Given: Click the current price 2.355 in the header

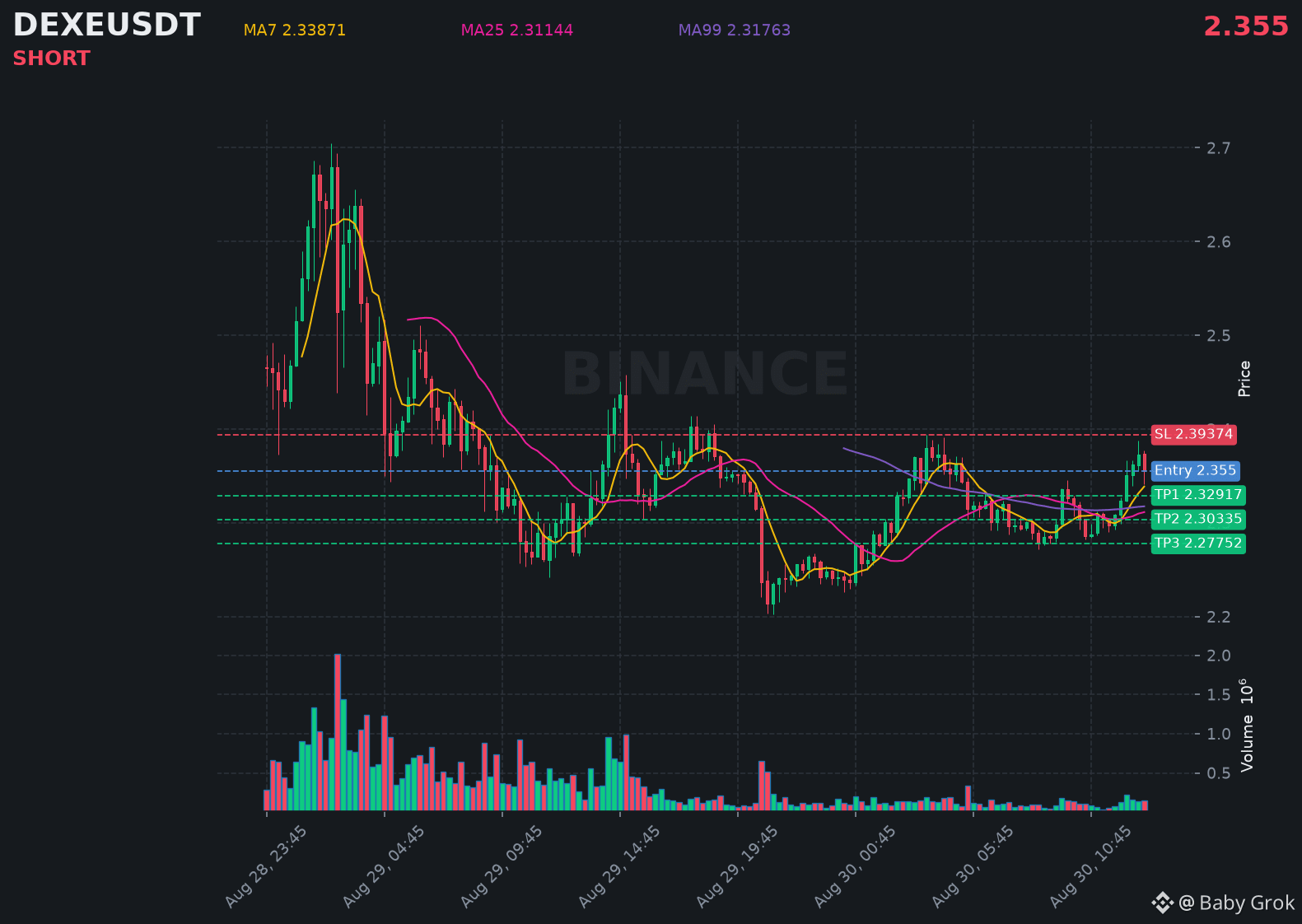Looking at the screenshot, I should point(1246,26).
